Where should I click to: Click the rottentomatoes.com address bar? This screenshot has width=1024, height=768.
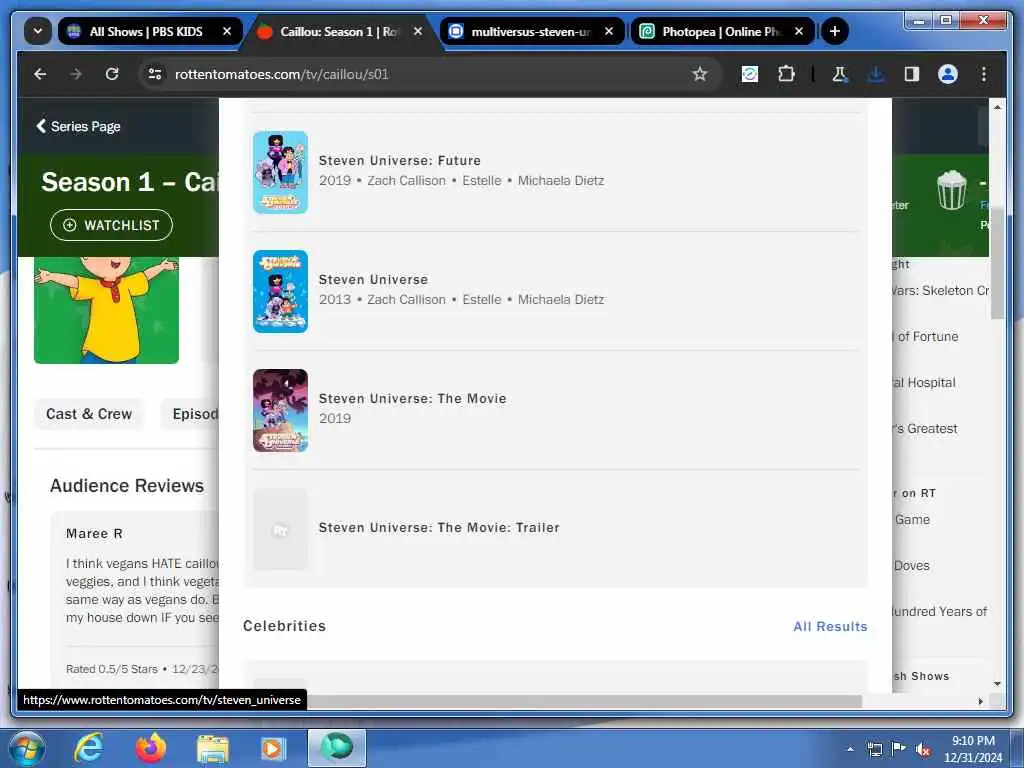click(x=431, y=74)
